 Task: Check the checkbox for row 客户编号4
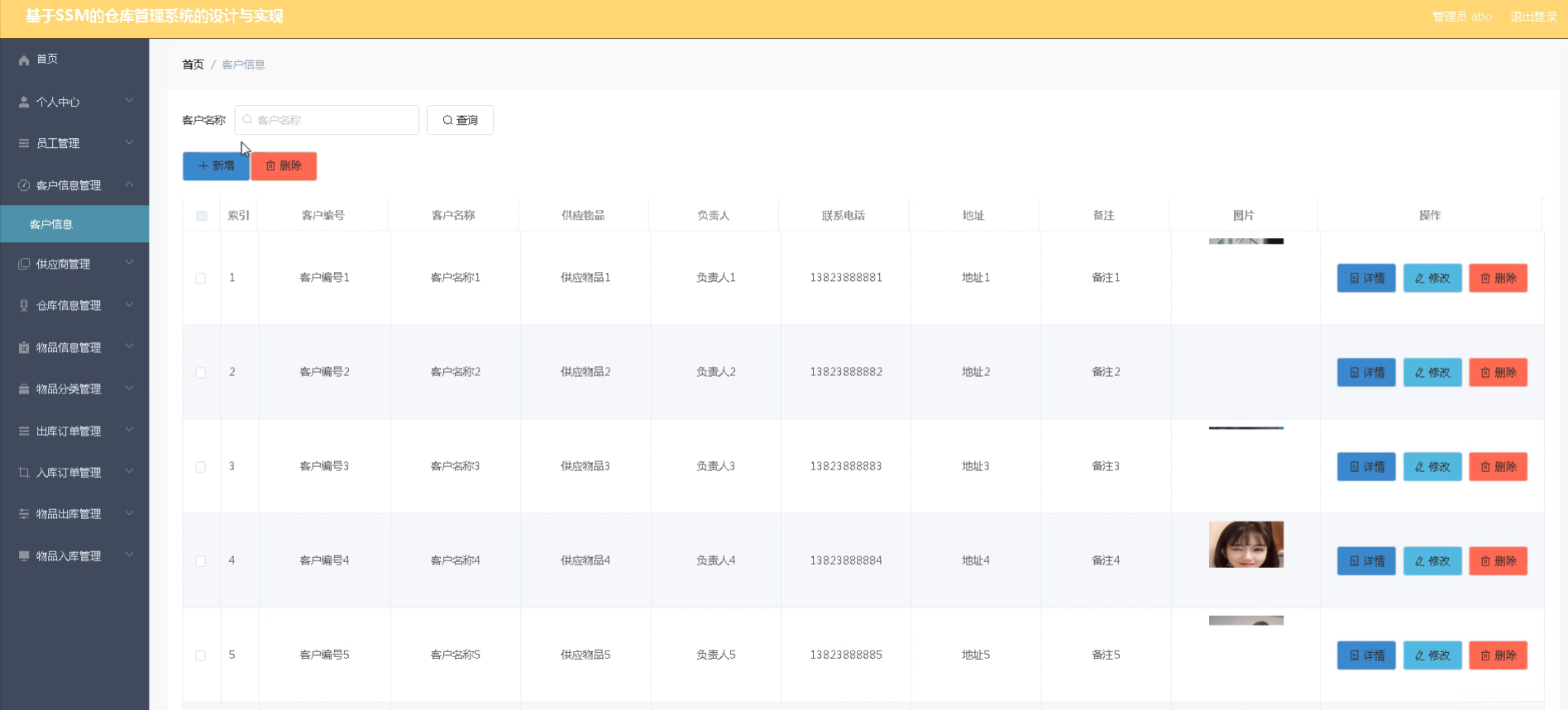click(200, 561)
